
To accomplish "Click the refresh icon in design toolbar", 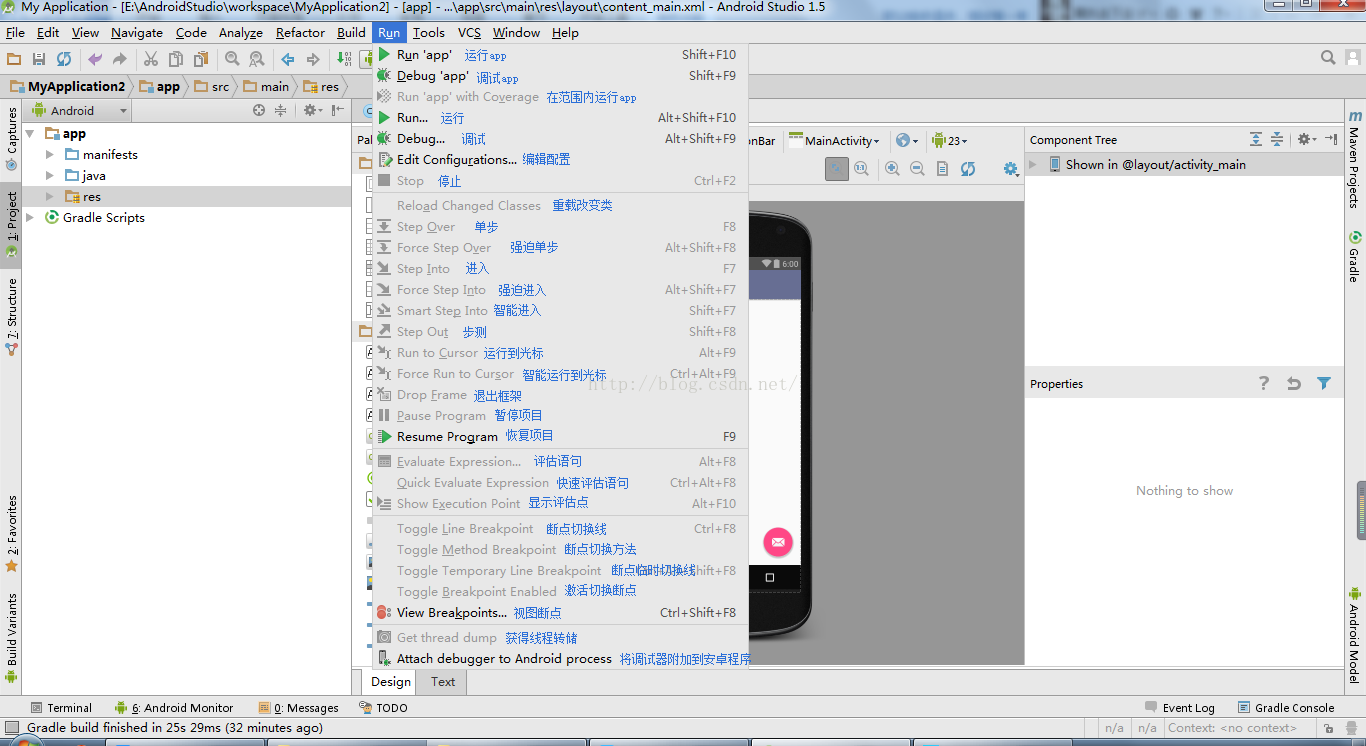I will point(968,169).
